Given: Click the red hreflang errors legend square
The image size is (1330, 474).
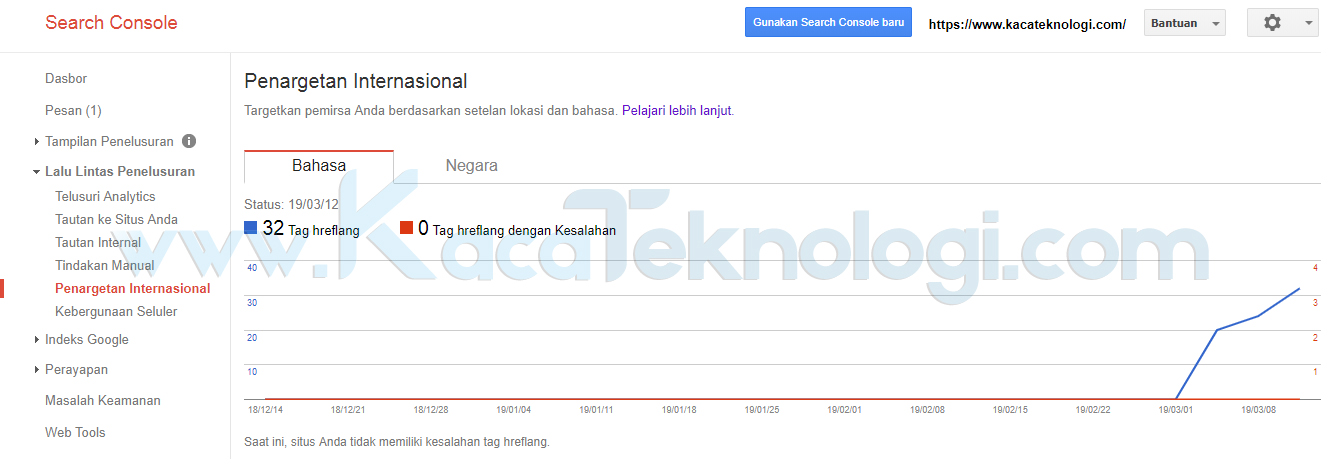Looking at the screenshot, I should tap(406, 228).
